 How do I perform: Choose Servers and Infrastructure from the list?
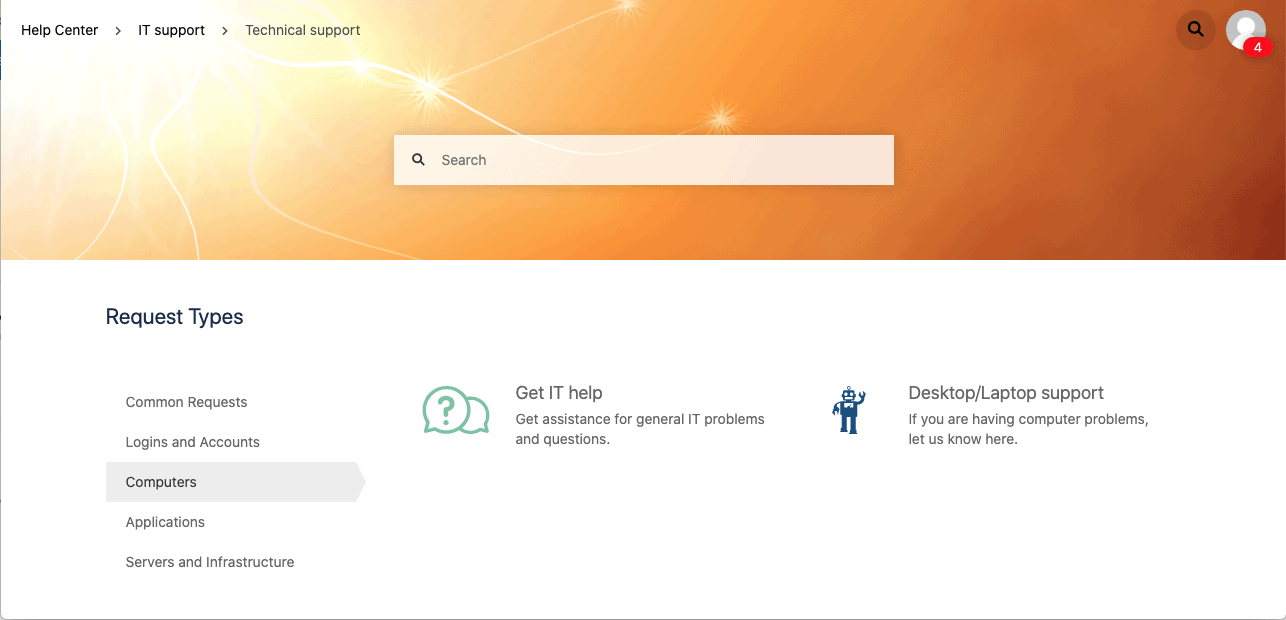[210, 562]
